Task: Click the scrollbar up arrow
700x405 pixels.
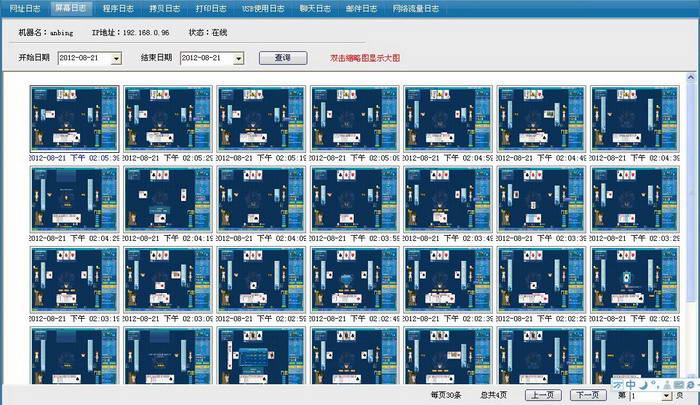Action: (x=691, y=77)
